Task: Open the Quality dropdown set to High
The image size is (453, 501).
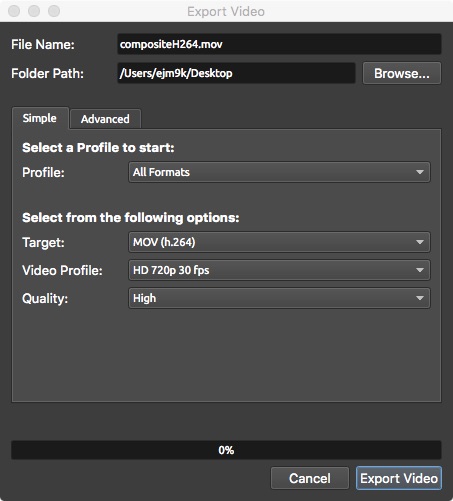Action: click(279, 298)
